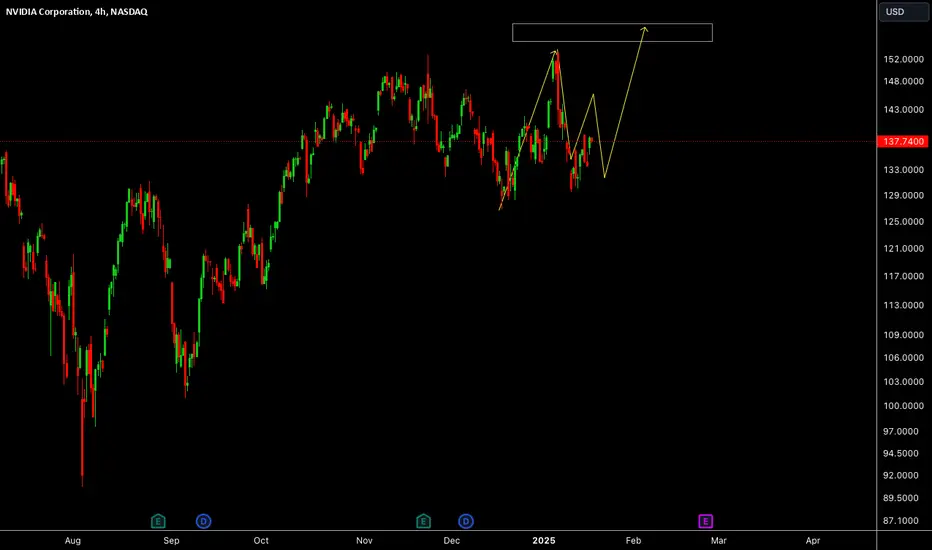Click the 106.0000 price scale label
The image size is (932, 550).
pyautogui.click(x=903, y=358)
